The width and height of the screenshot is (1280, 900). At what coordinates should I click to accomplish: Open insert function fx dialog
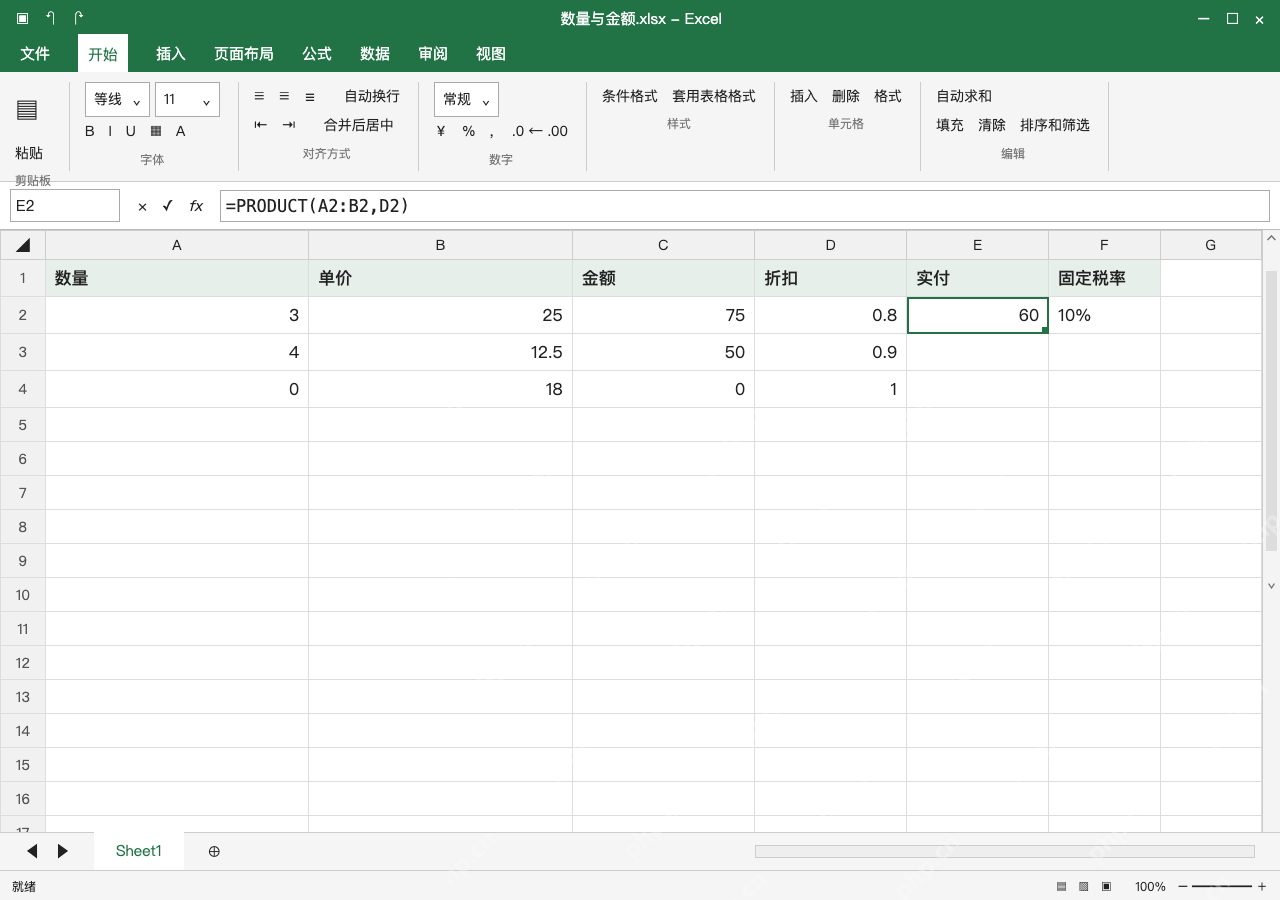pos(196,206)
